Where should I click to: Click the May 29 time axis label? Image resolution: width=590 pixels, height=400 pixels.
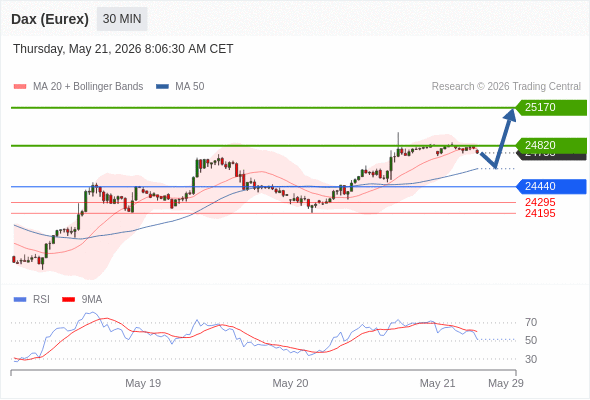pos(506,383)
